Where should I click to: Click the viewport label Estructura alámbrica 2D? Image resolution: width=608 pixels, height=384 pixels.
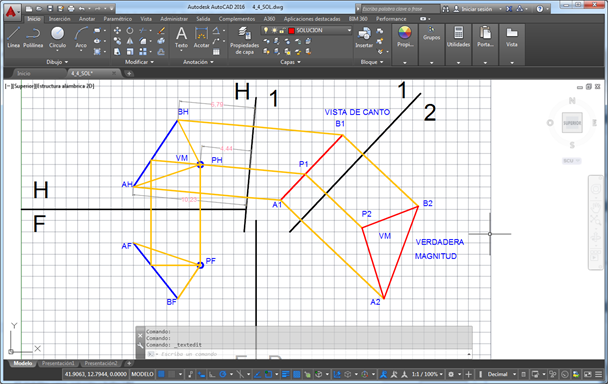[64, 86]
